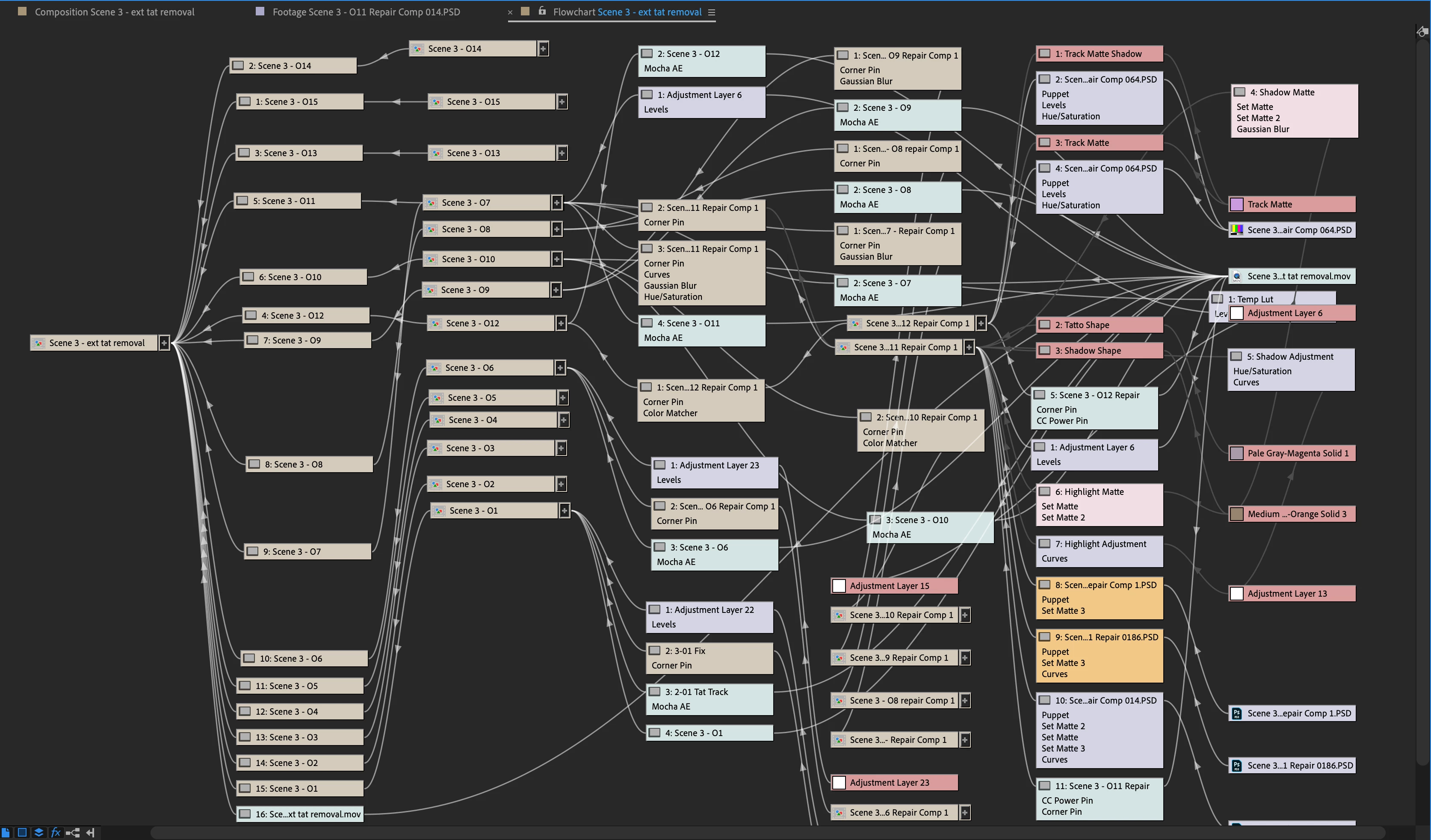Toggle Show Solids in flowchart
The width and height of the screenshot is (1431, 840).
point(22,832)
